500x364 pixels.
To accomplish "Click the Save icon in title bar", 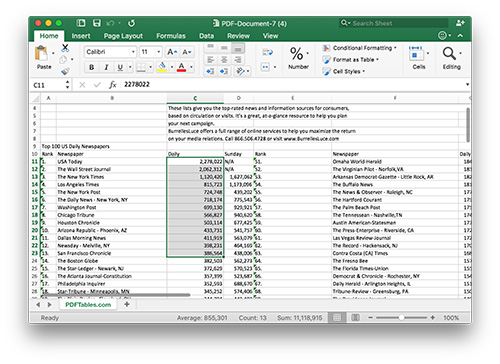I will pos(97,23).
